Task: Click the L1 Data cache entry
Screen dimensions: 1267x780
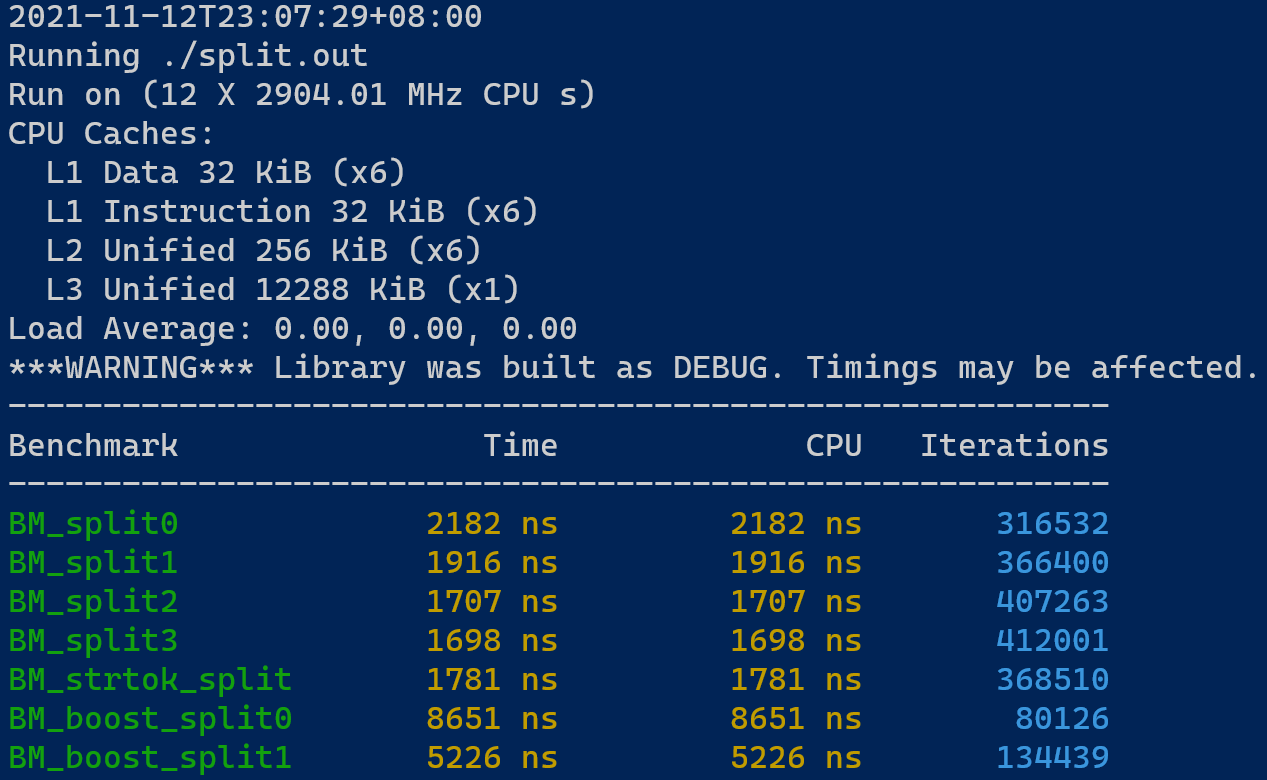Action: tap(225, 172)
